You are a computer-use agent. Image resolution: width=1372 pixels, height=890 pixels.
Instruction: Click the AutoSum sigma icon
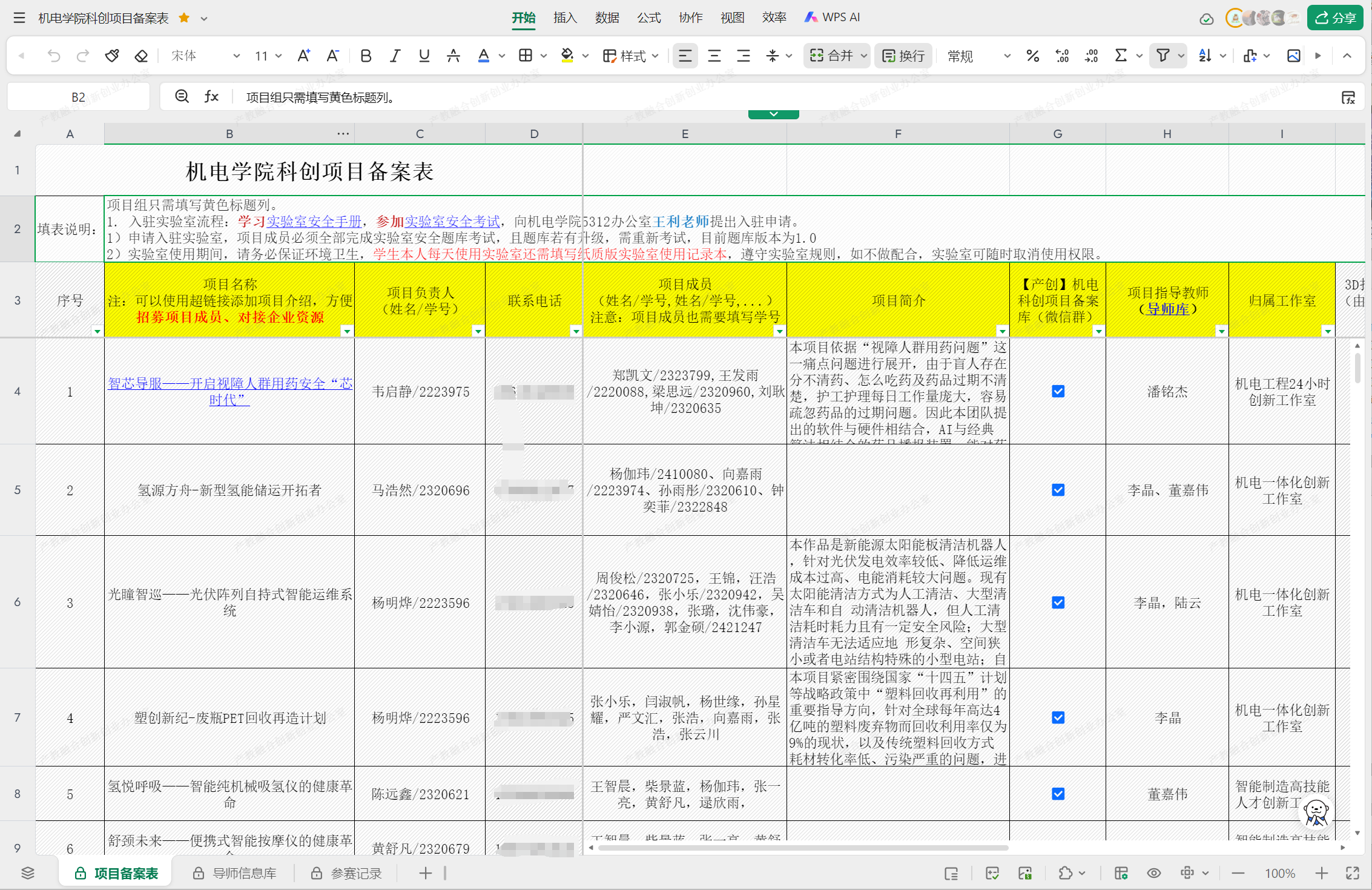coord(1121,56)
